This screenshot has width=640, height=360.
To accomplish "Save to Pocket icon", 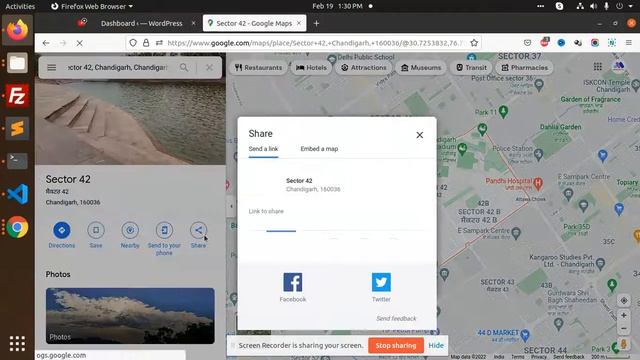I will (527, 42).
